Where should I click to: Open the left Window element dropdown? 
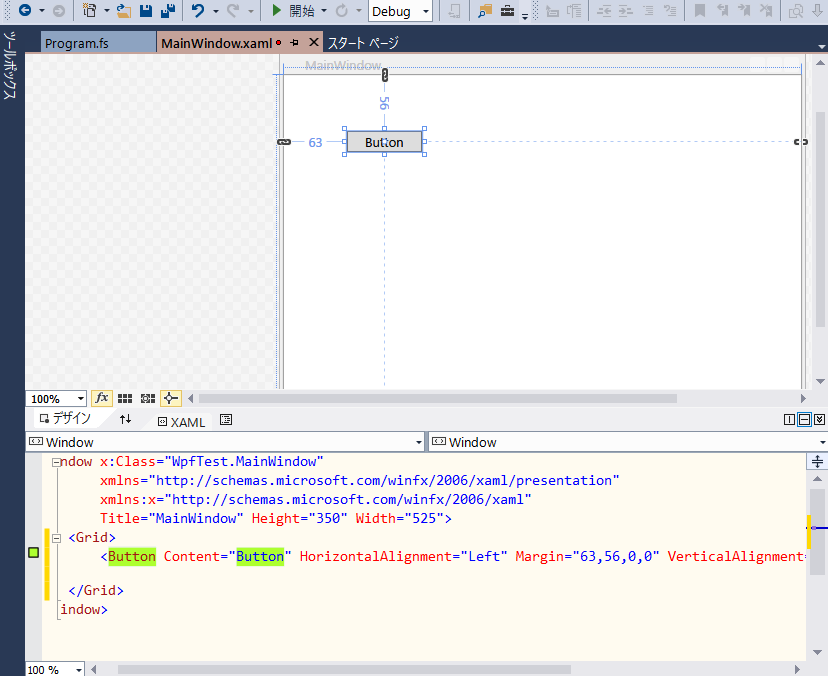[224, 442]
